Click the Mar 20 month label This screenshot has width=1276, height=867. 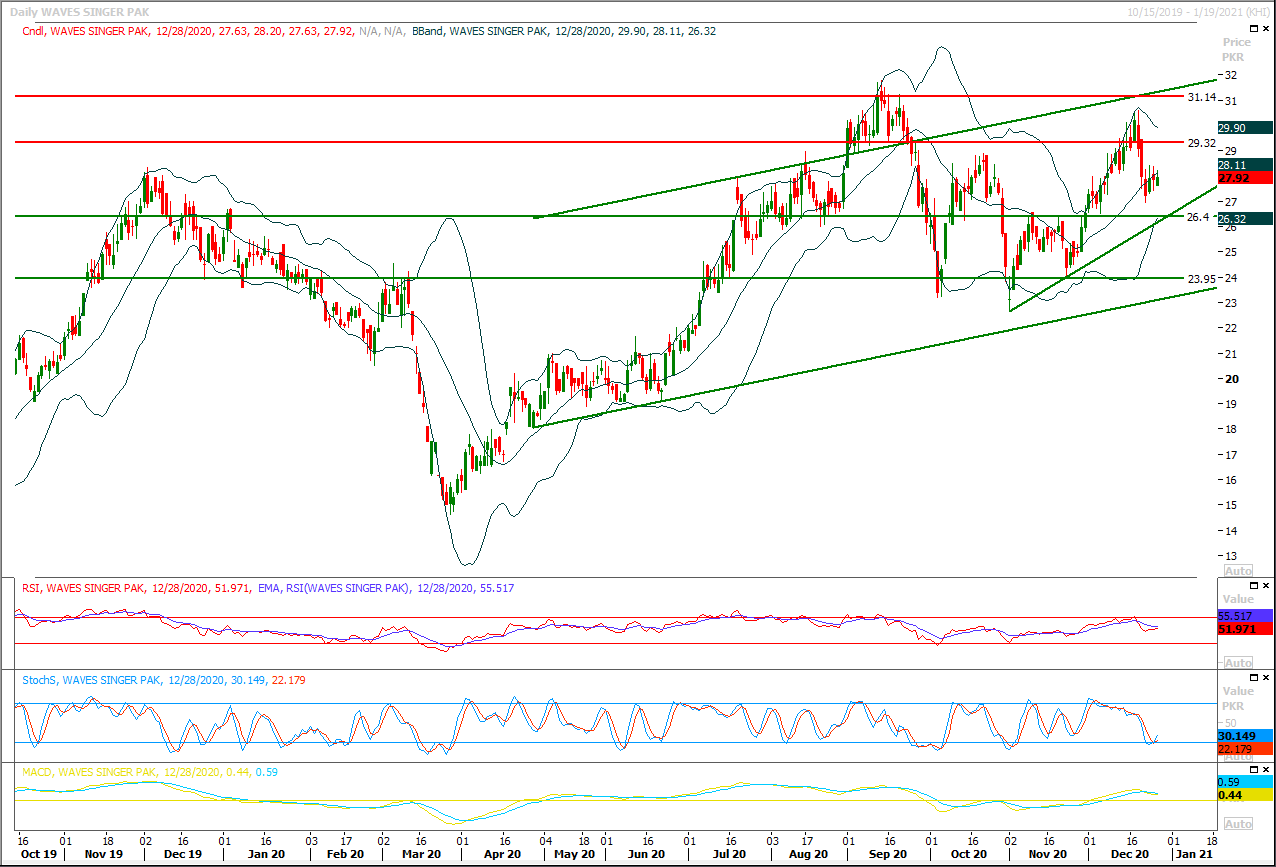[421, 855]
